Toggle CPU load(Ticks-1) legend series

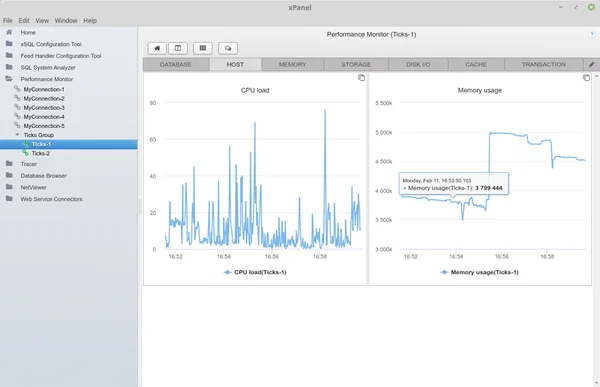(255, 272)
